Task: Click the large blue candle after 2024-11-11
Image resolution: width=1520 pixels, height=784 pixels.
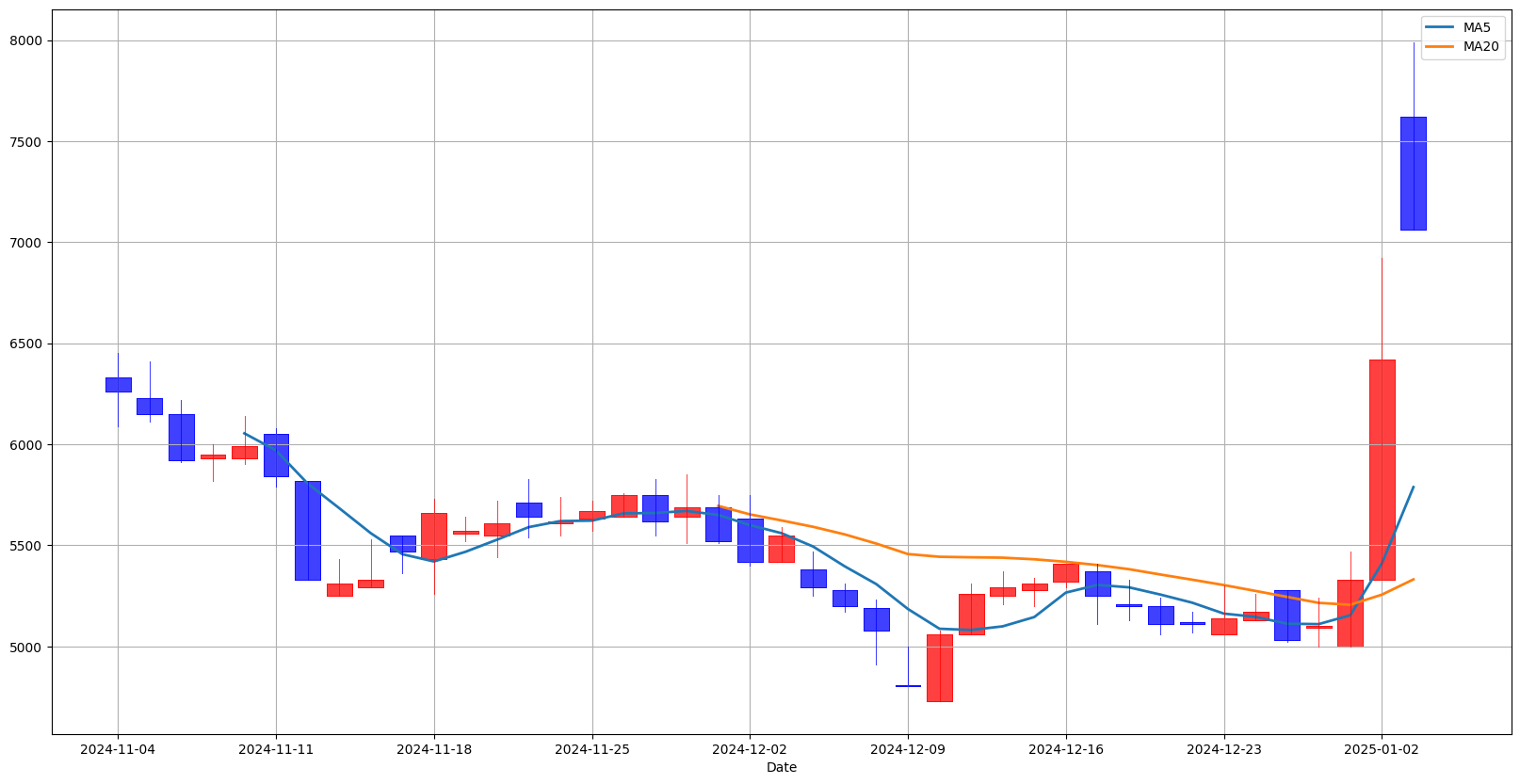Action: click(x=307, y=530)
